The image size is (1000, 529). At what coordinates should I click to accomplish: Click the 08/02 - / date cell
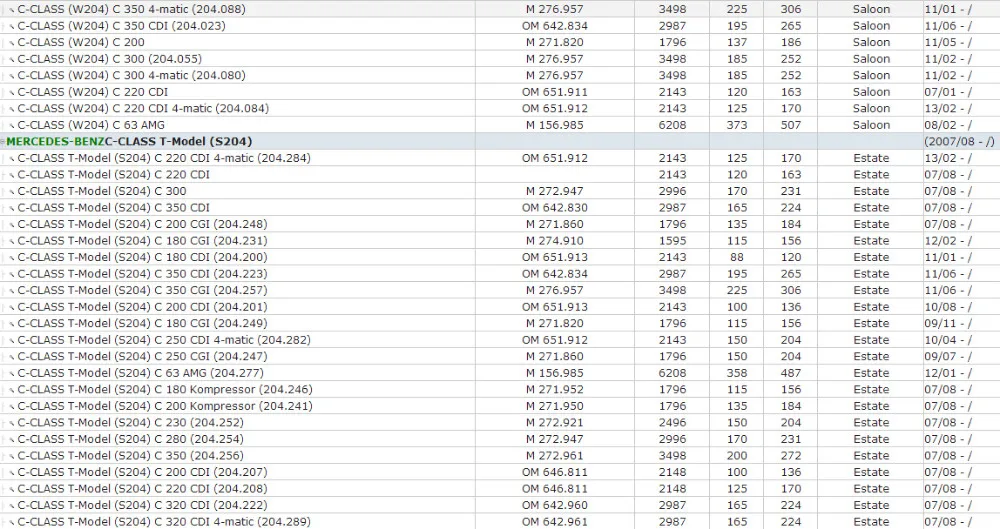pyautogui.click(x=948, y=125)
